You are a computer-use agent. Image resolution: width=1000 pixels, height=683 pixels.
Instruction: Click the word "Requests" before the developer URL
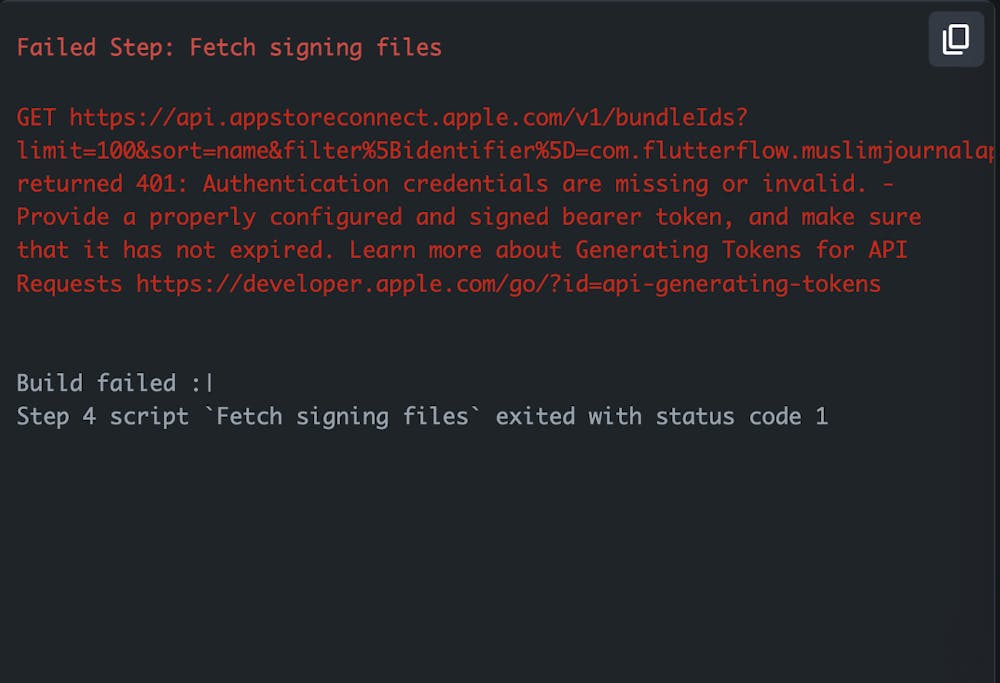coord(69,284)
